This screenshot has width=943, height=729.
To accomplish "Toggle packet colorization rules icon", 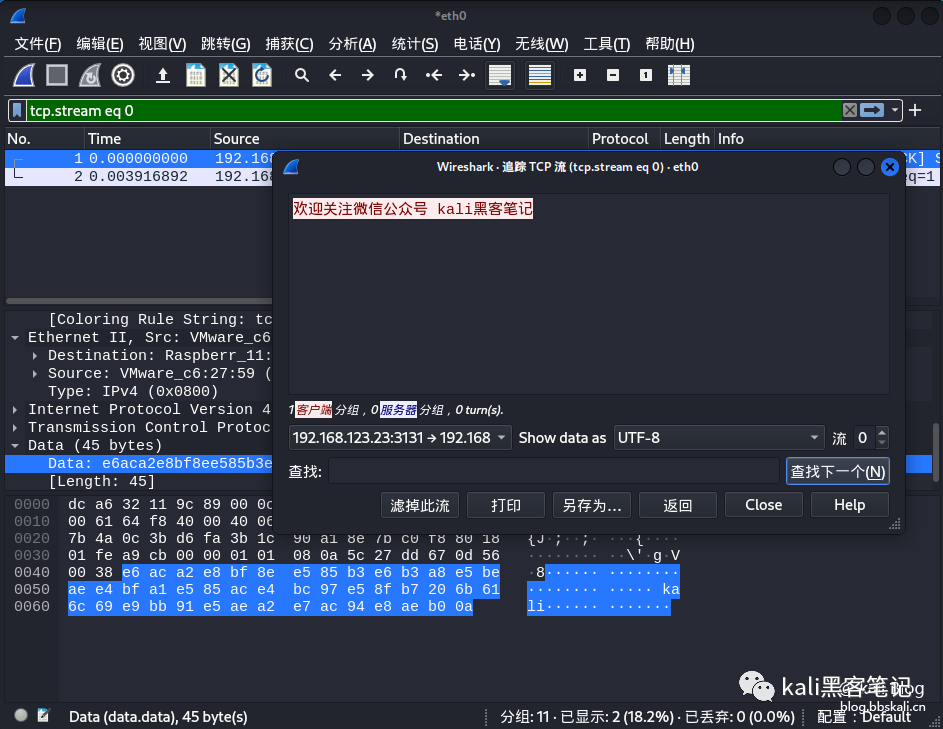I will 539,75.
